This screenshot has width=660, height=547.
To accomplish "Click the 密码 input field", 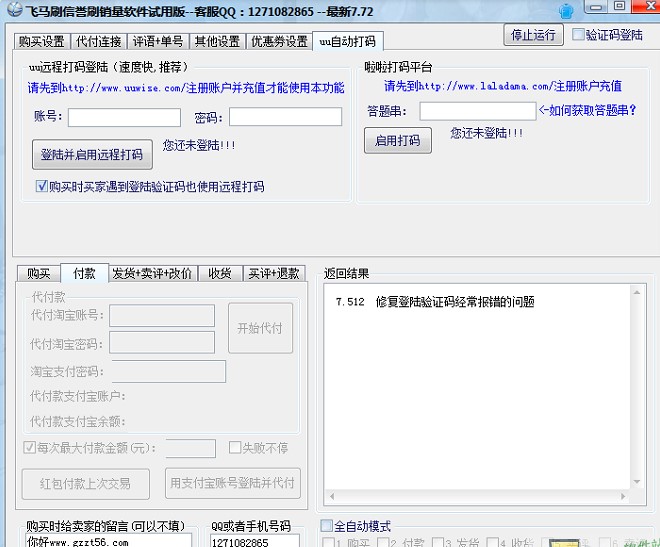I will [x=285, y=117].
